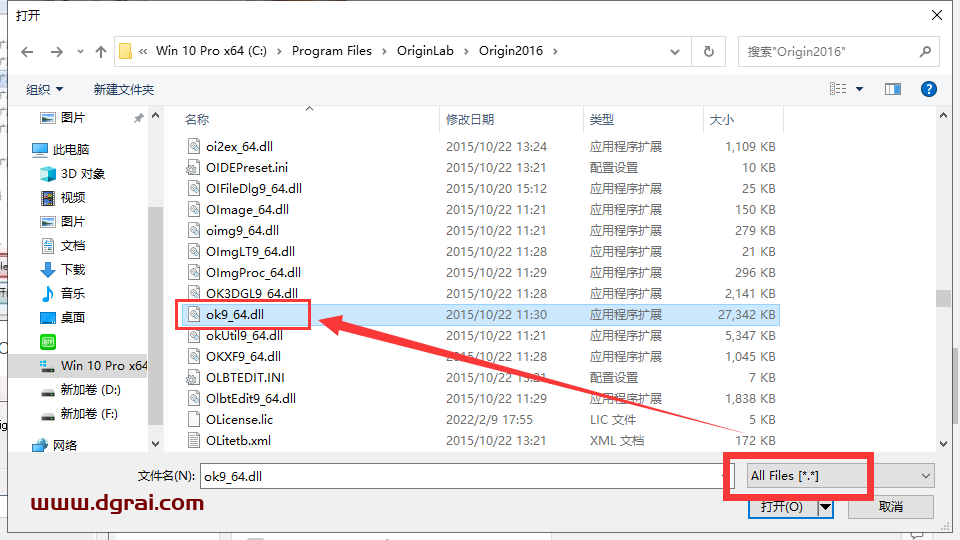
Task: Select file OImage_64.dll
Action: [247, 209]
